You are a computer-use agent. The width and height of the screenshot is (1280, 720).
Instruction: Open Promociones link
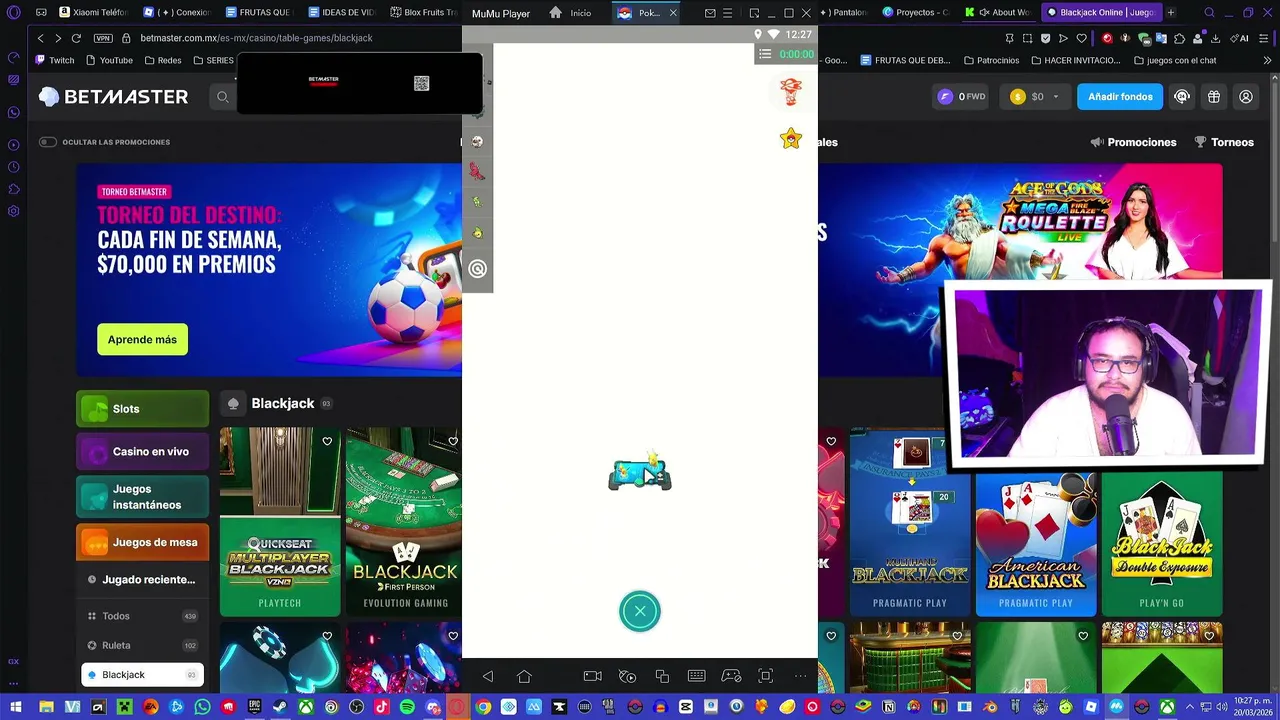[x=1133, y=142]
